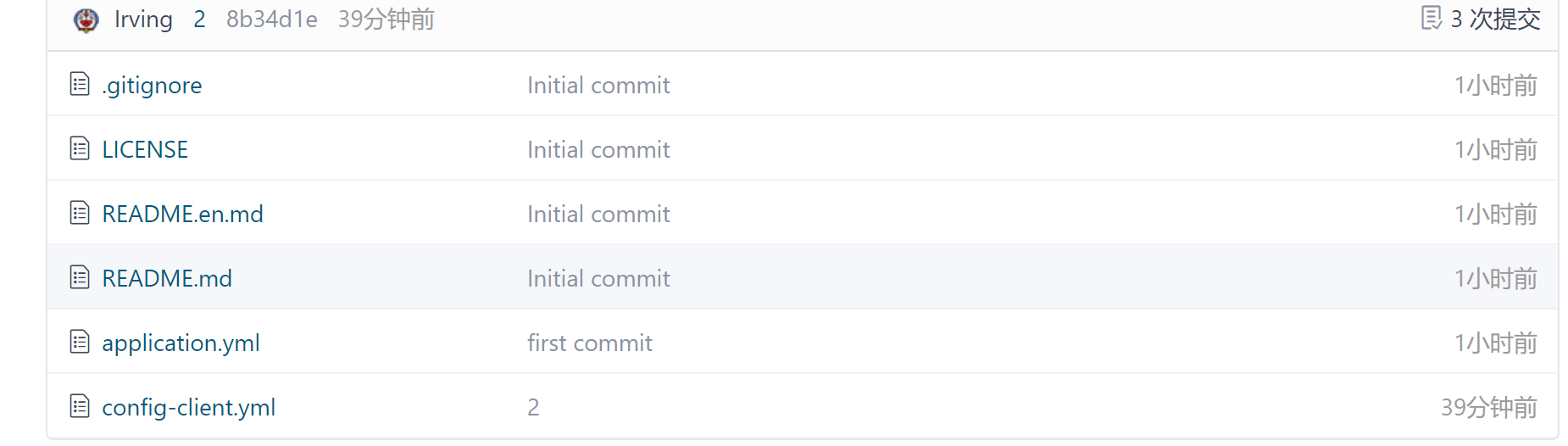Click the application.yml file icon
This screenshot has height=446, width=1568.
[80, 342]
